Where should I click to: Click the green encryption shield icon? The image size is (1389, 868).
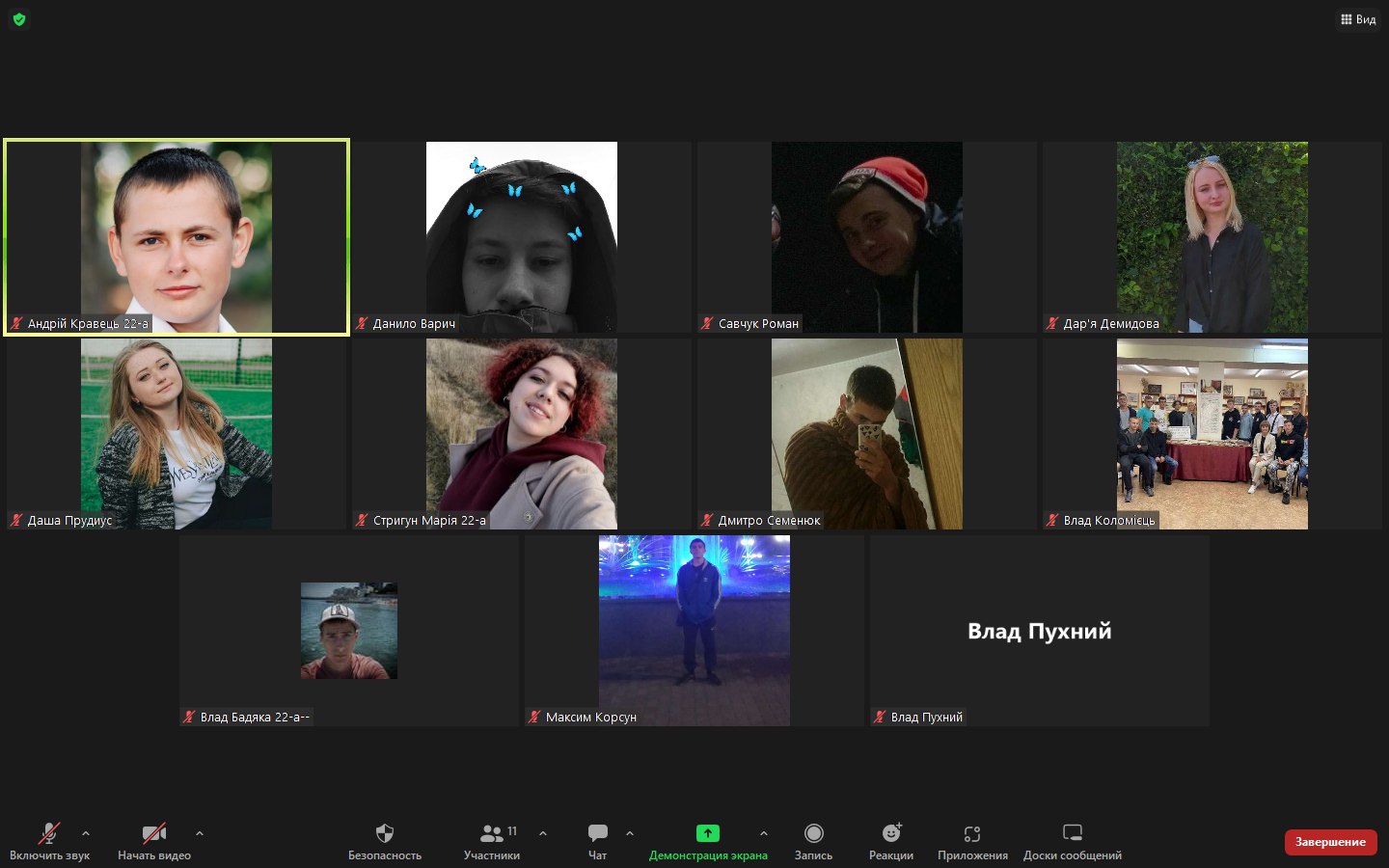19,19
